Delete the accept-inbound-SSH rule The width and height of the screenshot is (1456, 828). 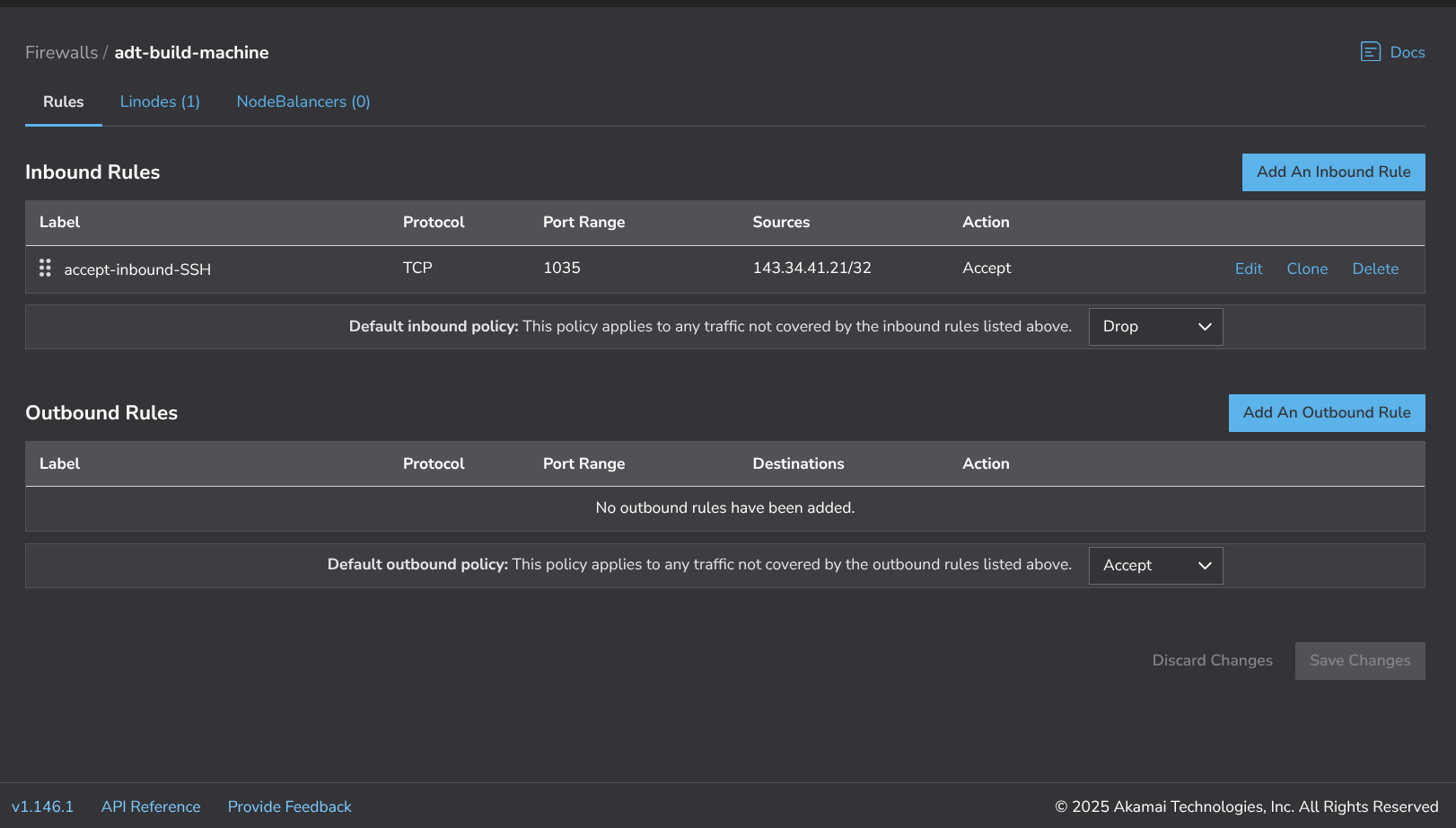pyautogui.click(x=1375, y=269)
